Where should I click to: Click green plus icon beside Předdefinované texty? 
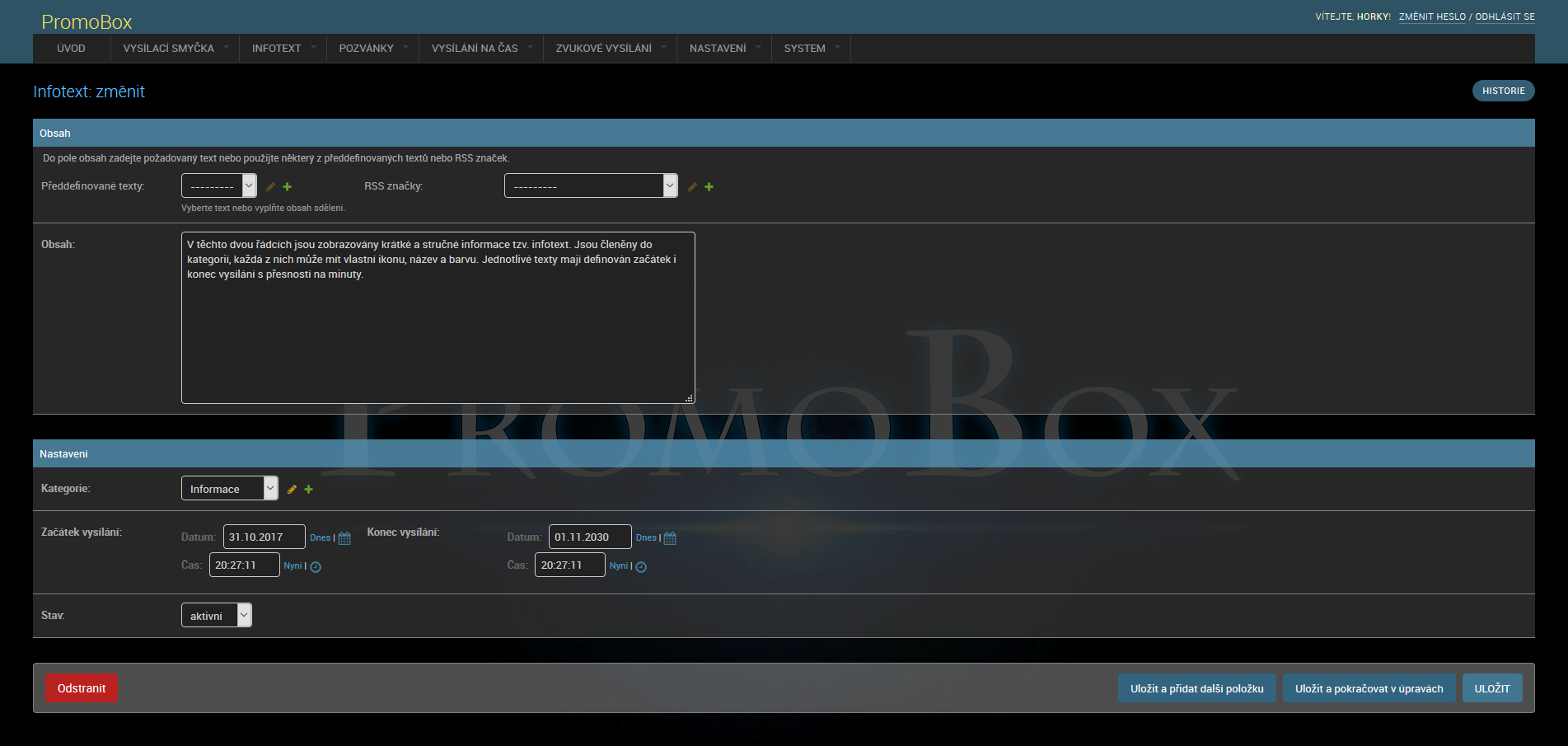tap(288, 187)
